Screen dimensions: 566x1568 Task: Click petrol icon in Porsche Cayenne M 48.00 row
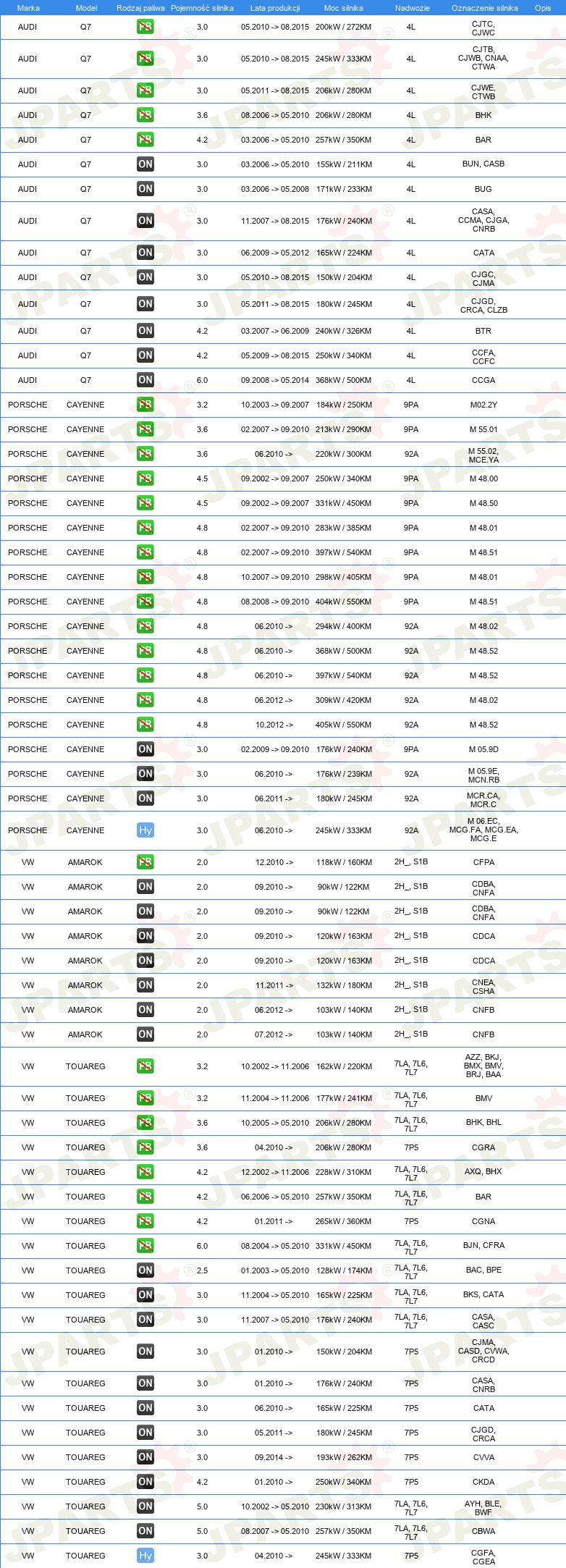pyautogui.click(x=145, y=479)
